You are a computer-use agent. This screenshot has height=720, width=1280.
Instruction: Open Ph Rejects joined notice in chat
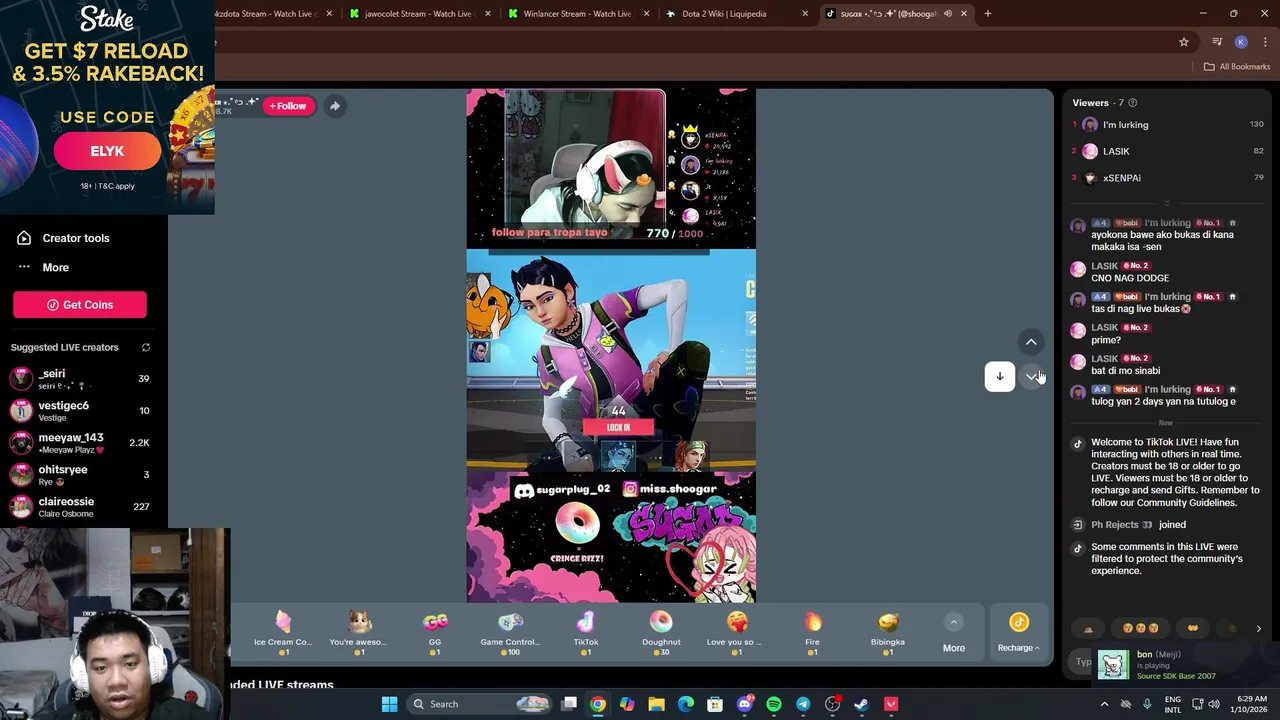click(1138, 525)
